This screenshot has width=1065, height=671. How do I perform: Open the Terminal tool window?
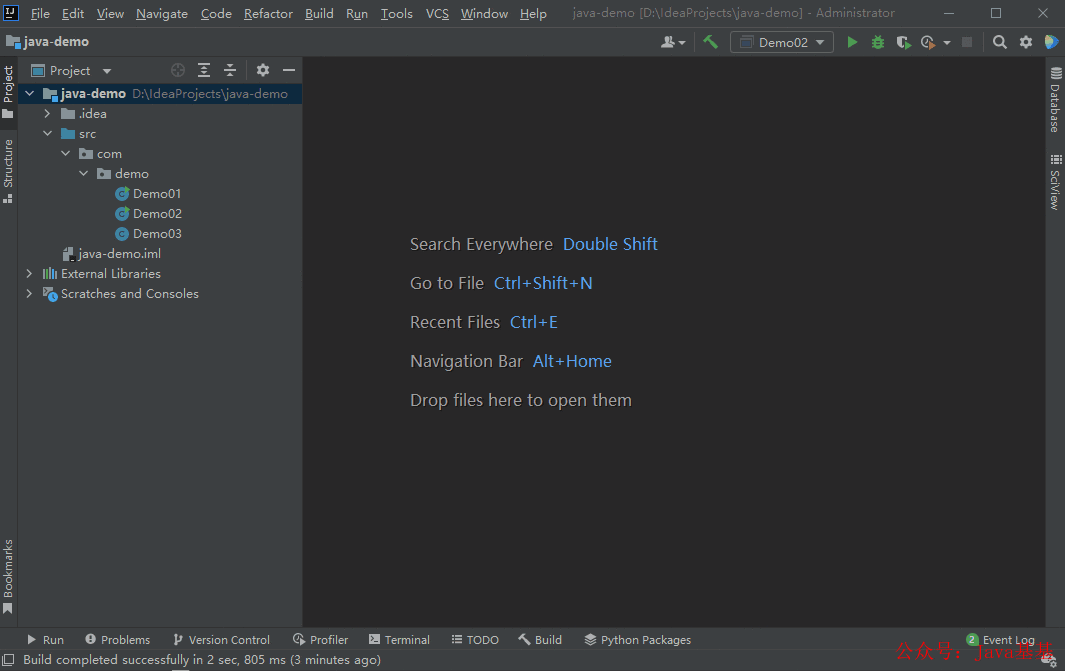(399, 640)
